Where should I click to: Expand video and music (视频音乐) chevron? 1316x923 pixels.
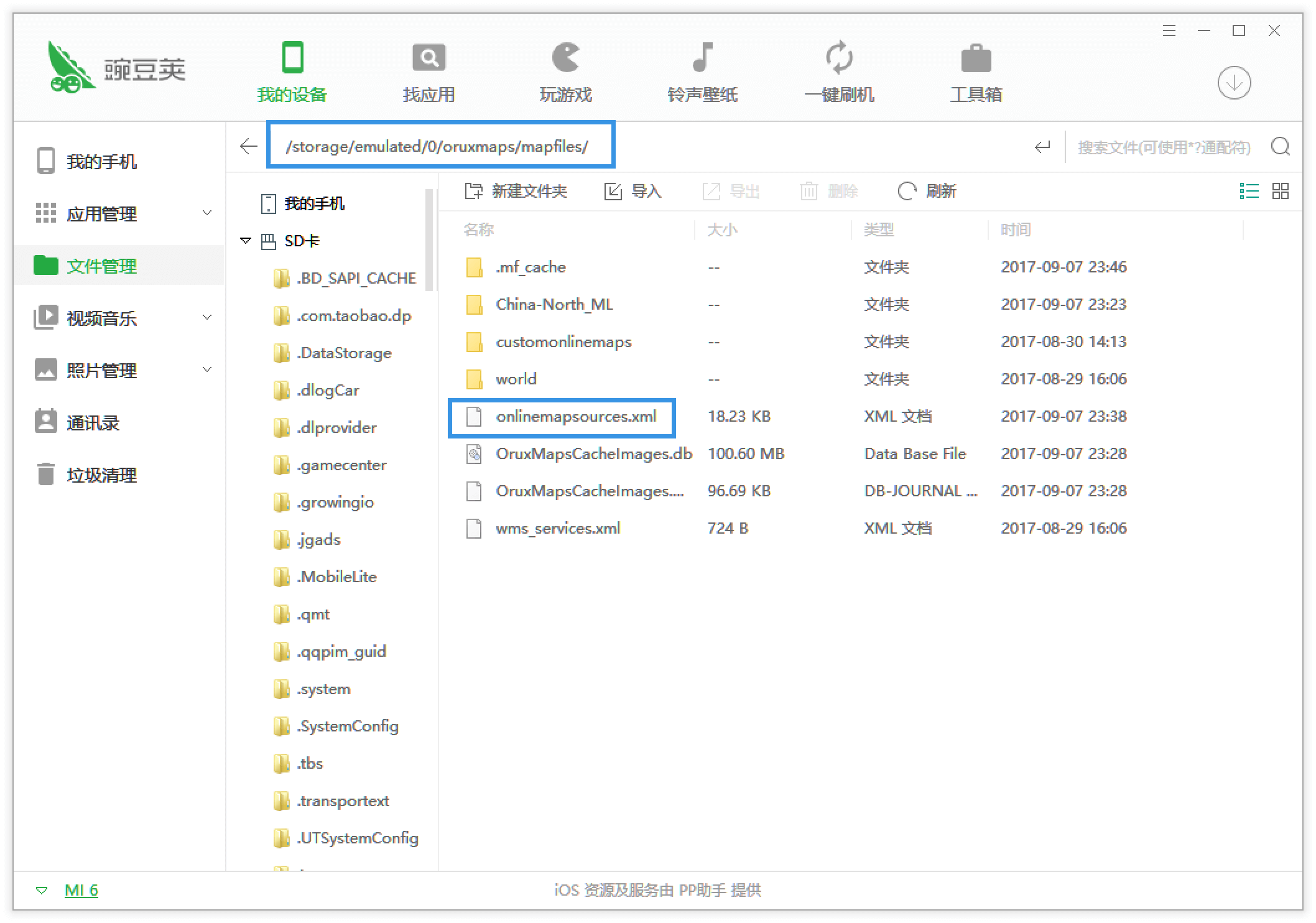point(207,318)
